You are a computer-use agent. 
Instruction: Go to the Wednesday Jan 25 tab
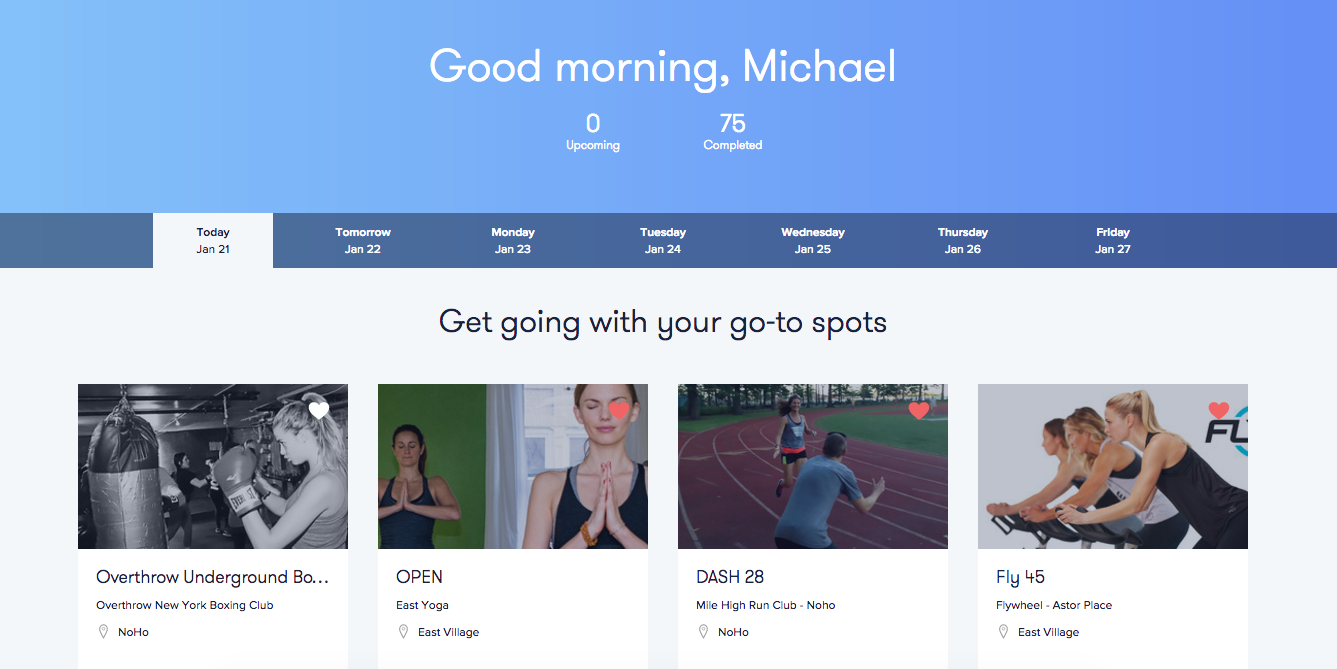click(x=813, y=240)
